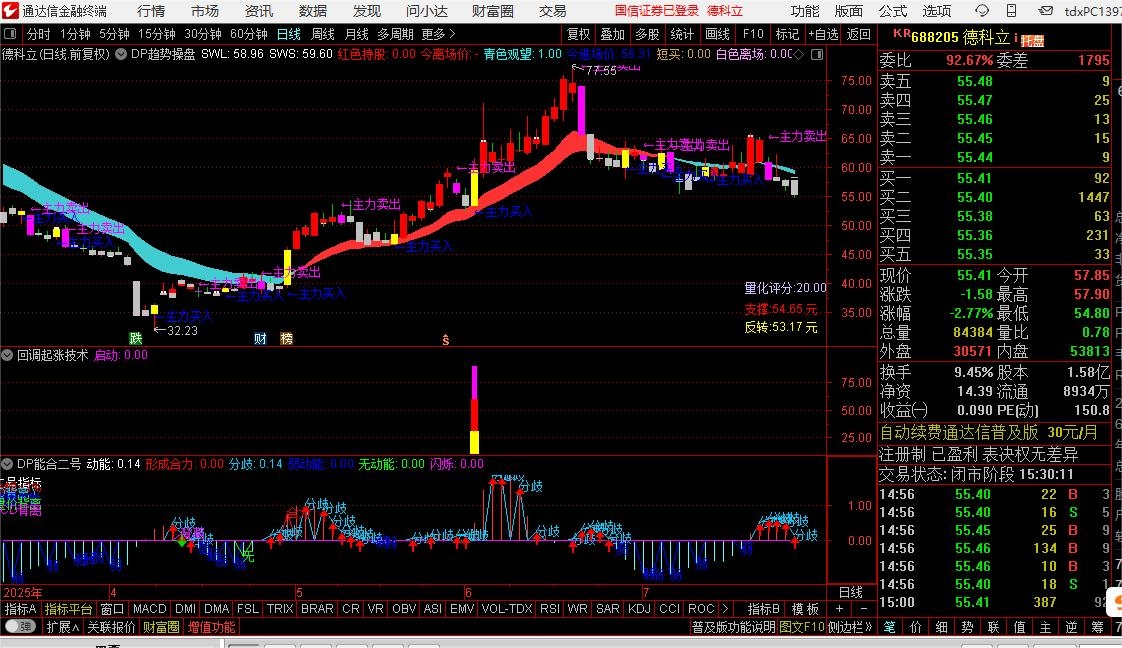Expand the 回调起涨技术 indicator dropdown arrow
This screenshot has height=648, width=1122.
click(x=7, y=355)
